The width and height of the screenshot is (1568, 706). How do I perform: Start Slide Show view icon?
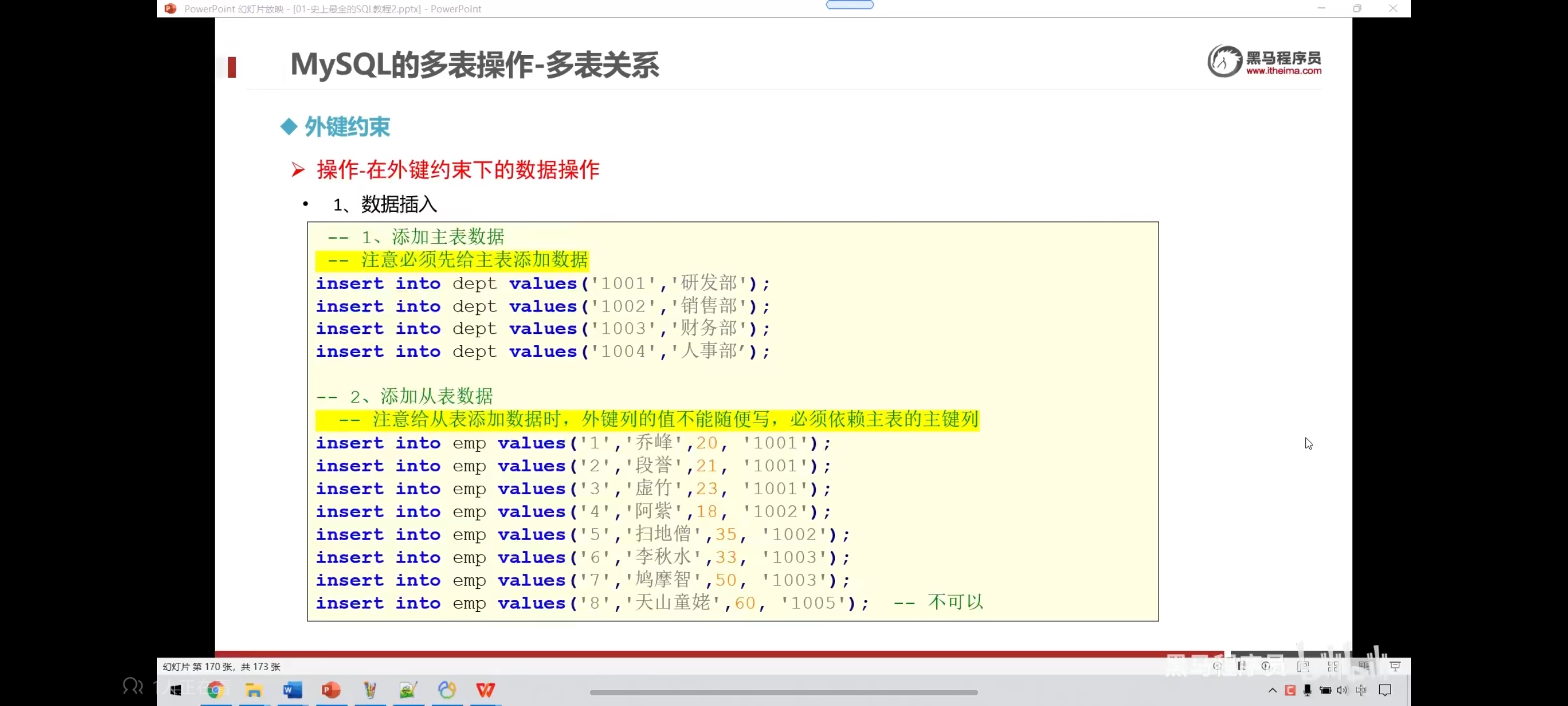[1394, 666]
